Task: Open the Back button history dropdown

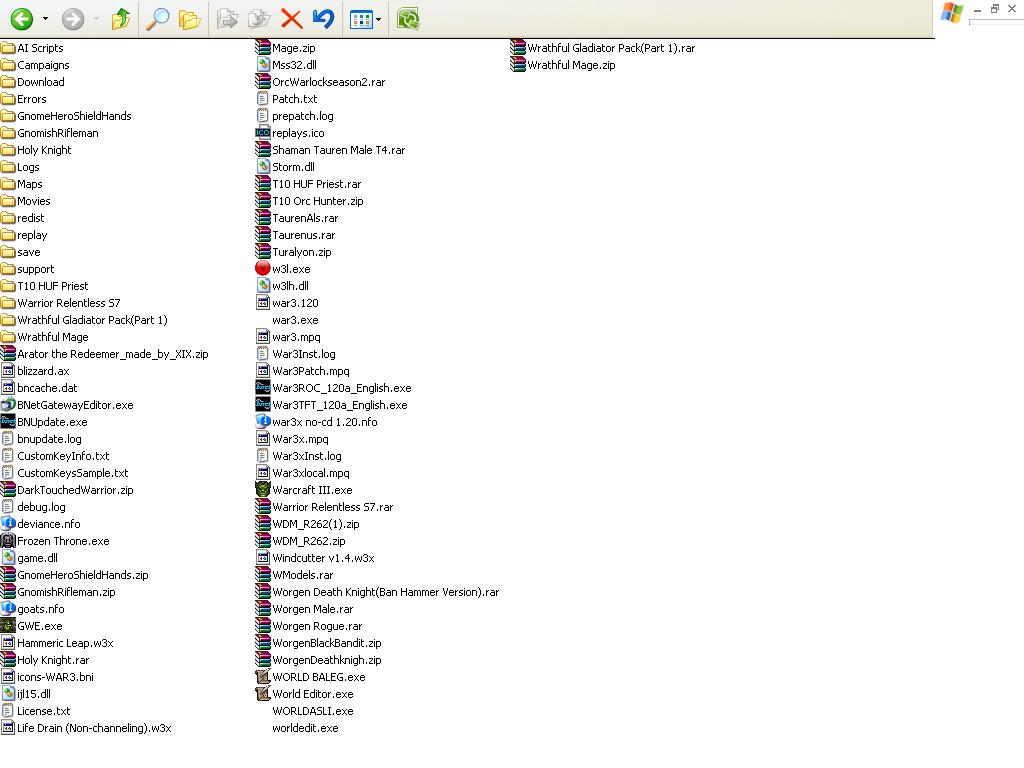Action: 45,19
